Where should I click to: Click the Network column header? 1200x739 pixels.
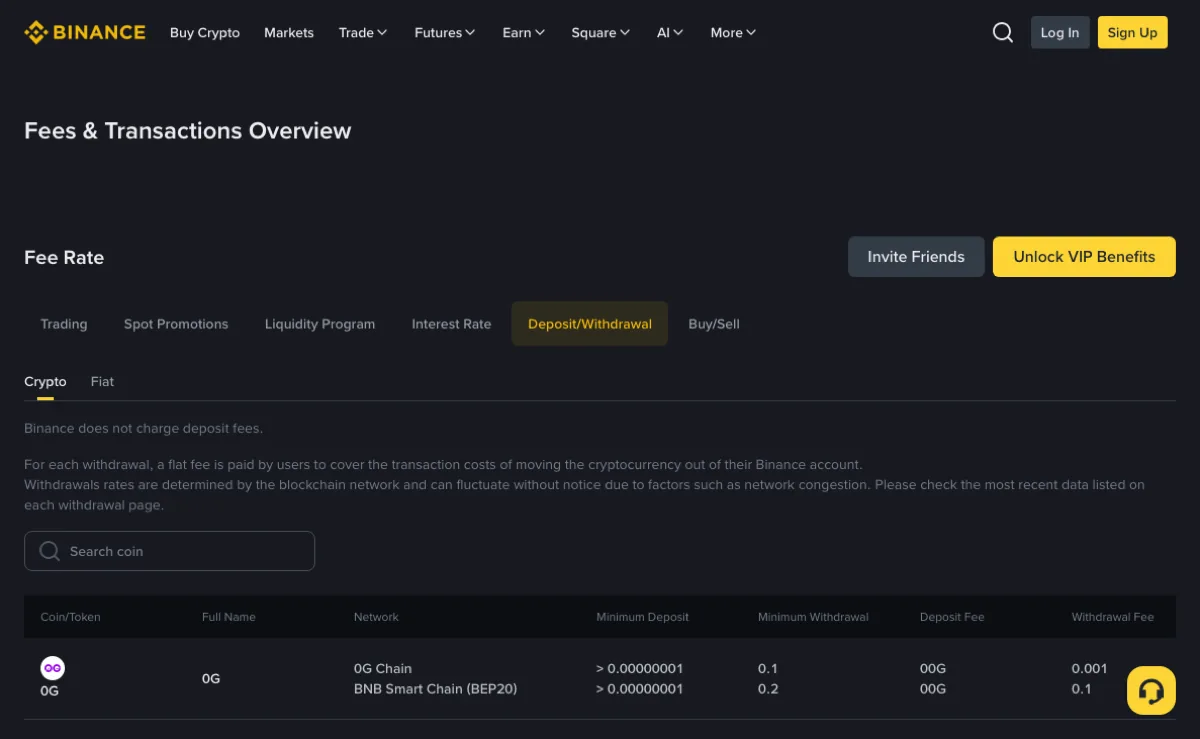pos(376,617)
